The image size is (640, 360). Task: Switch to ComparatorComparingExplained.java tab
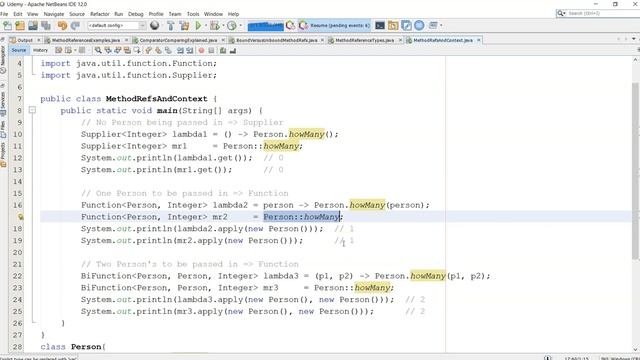tap(178, 40)
